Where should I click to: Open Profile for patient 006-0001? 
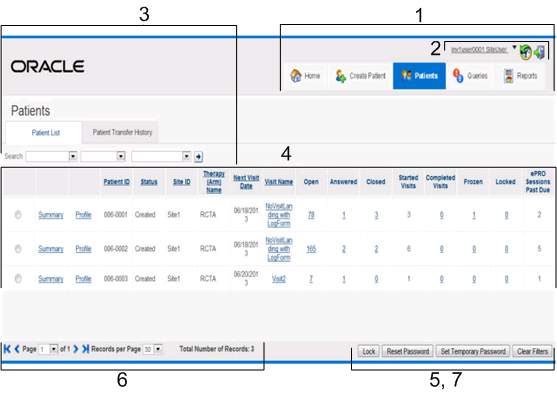click(x=83, y=215)
